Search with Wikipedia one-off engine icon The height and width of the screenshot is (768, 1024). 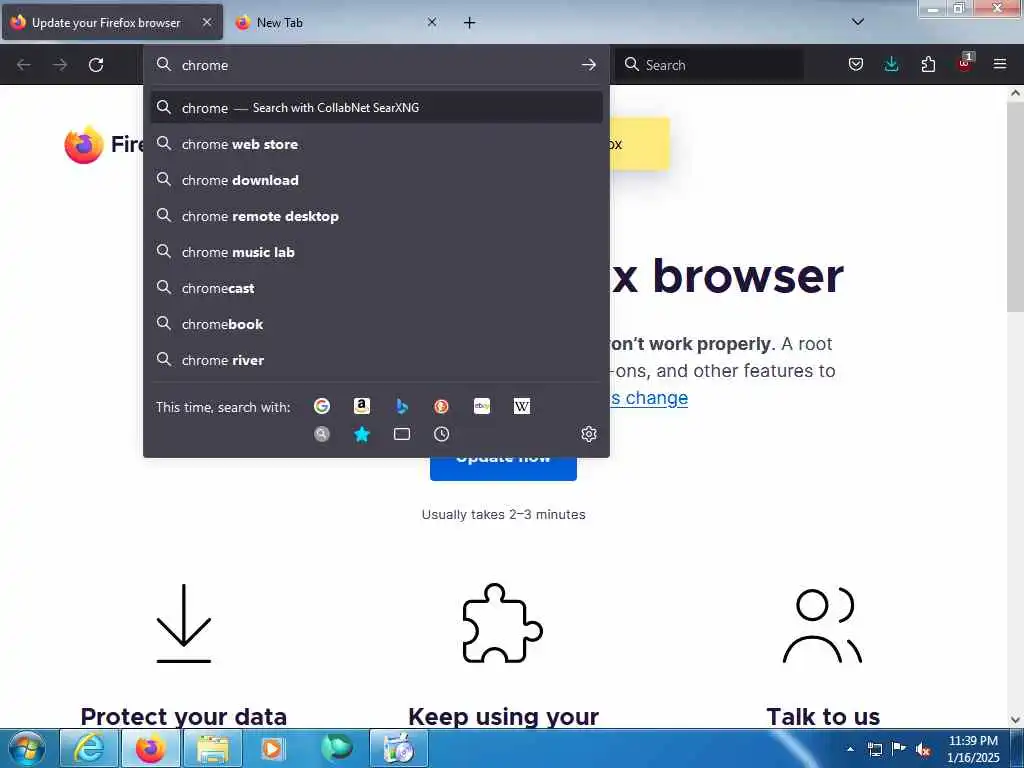[522, 406]
